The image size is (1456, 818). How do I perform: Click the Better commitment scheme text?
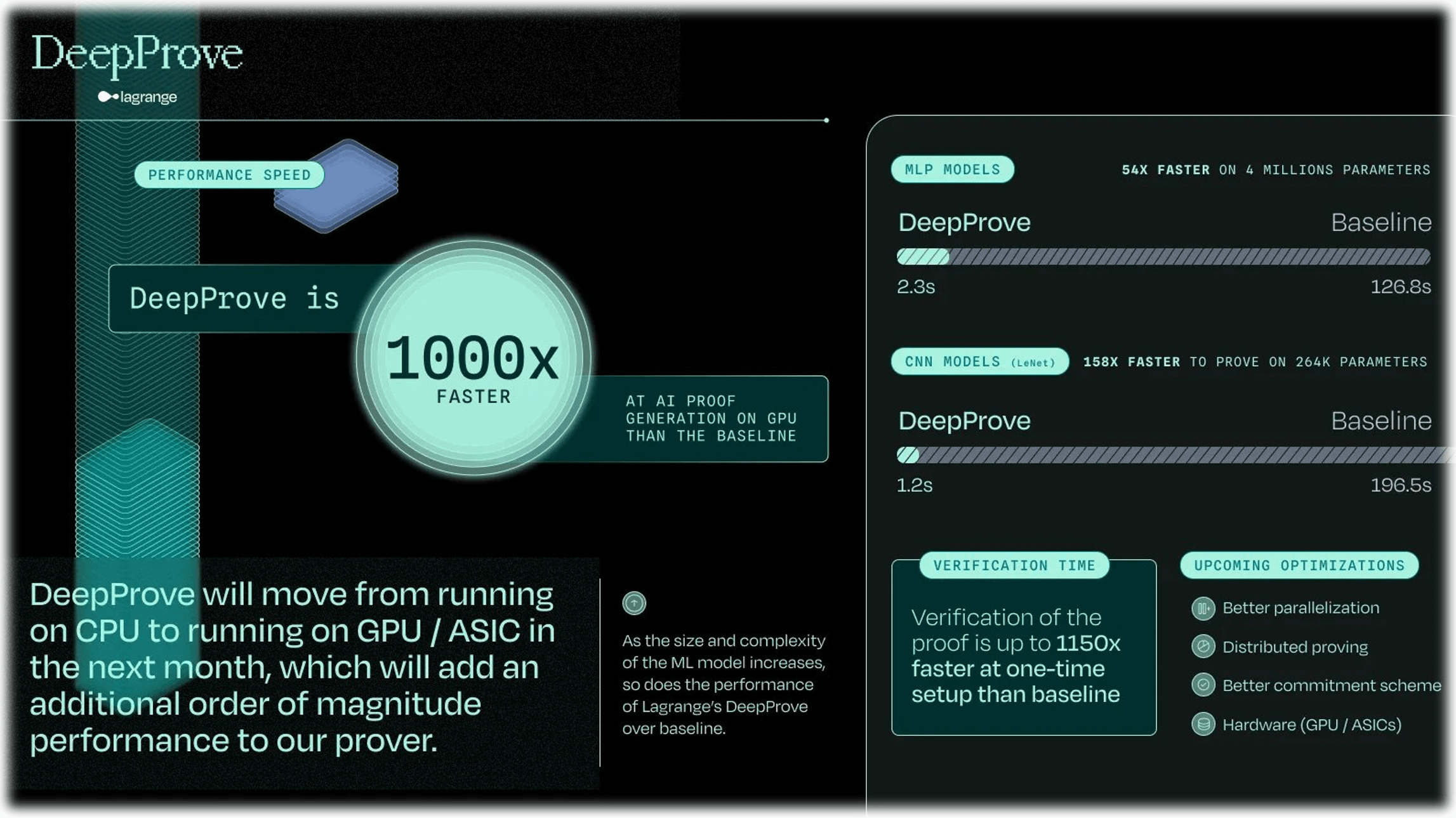[x=1332, y=685]
